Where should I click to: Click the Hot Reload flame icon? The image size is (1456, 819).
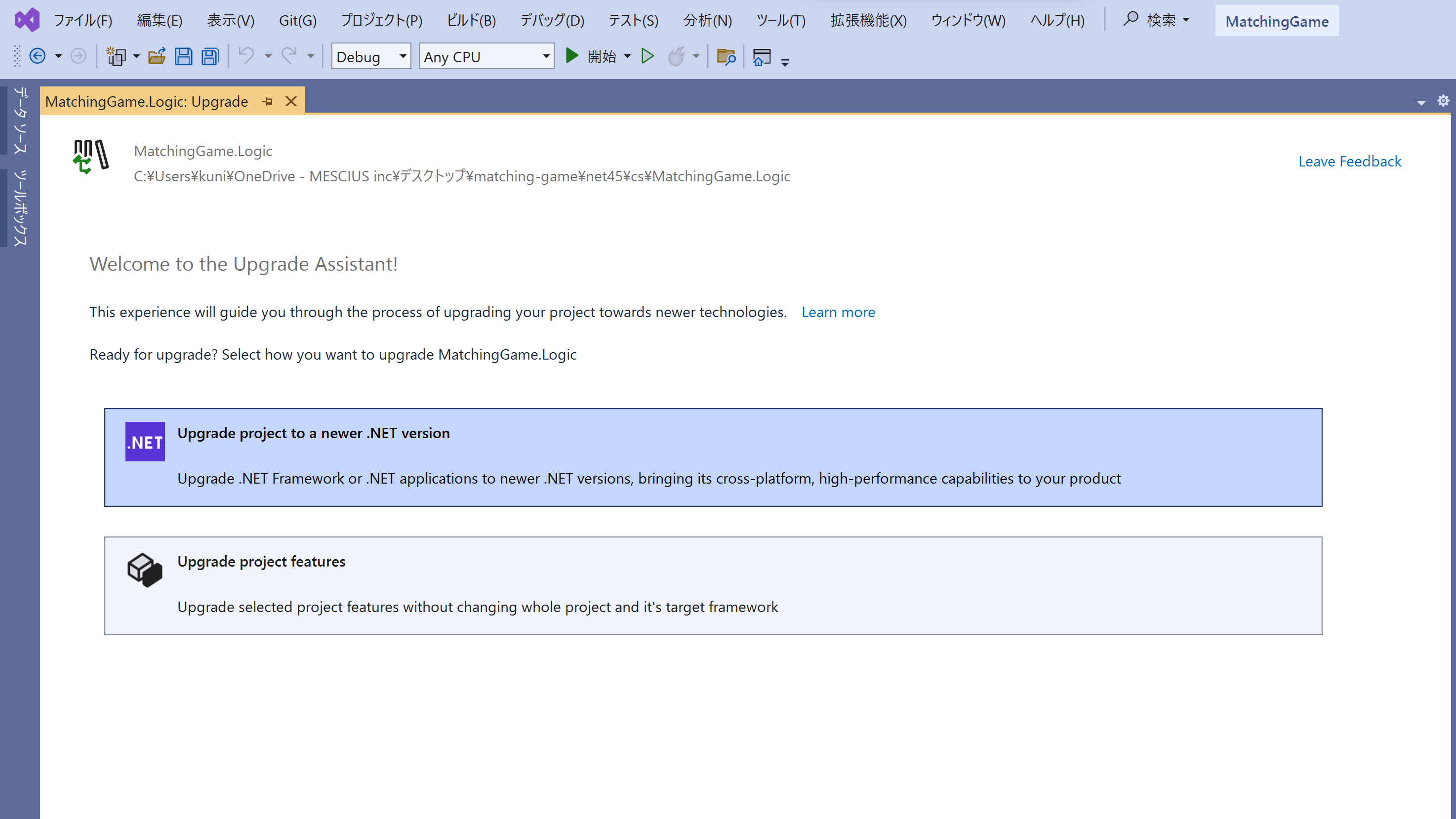677,56
